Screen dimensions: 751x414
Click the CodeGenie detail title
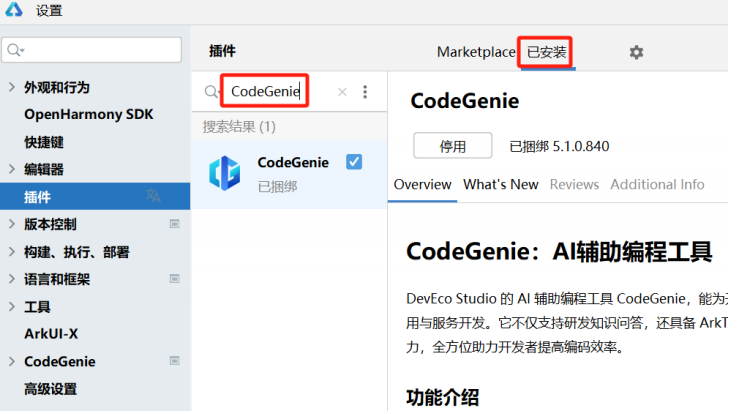pos(465,101)
